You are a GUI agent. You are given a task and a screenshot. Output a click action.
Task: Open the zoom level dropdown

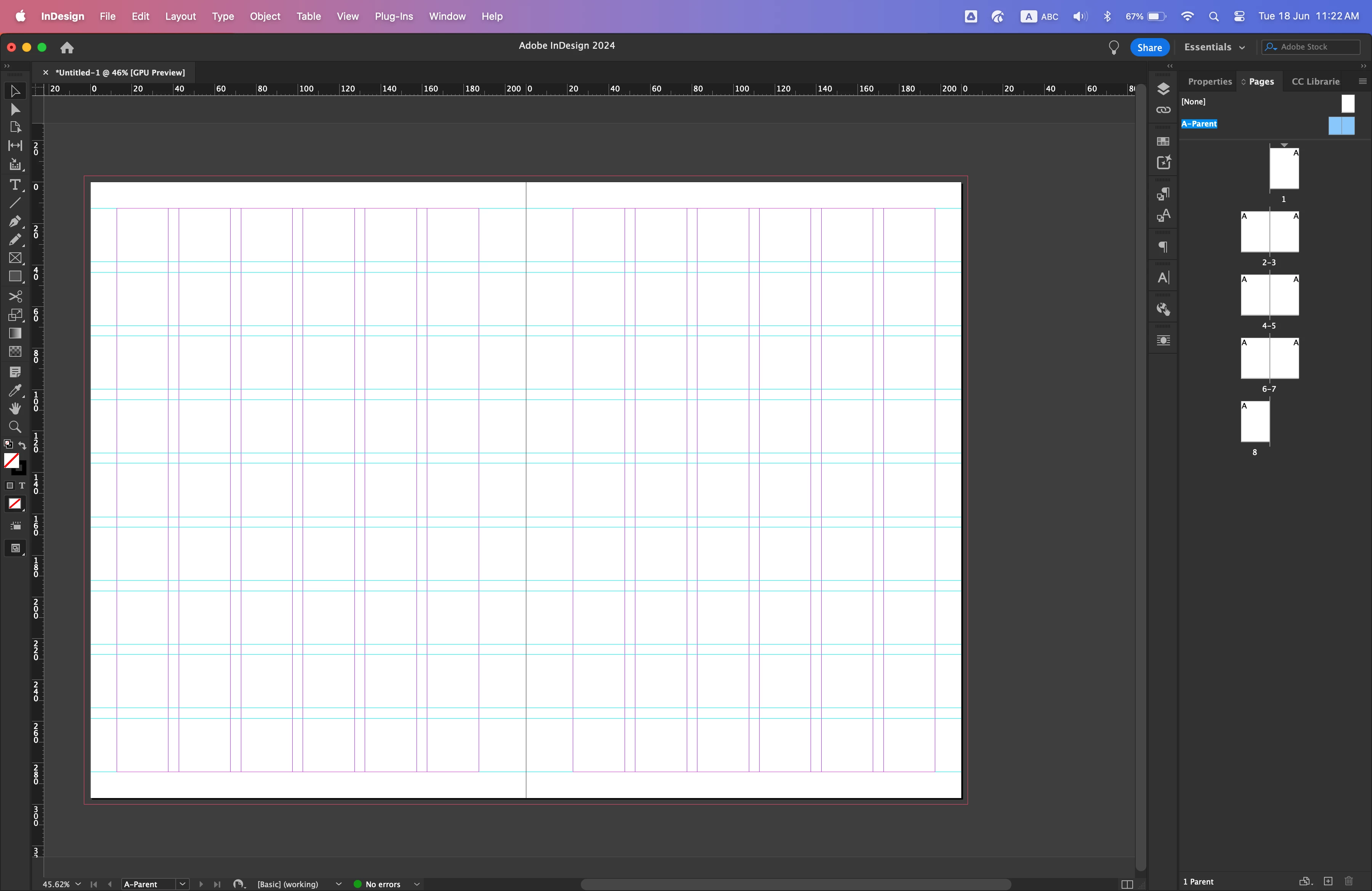tap(78, 884)
